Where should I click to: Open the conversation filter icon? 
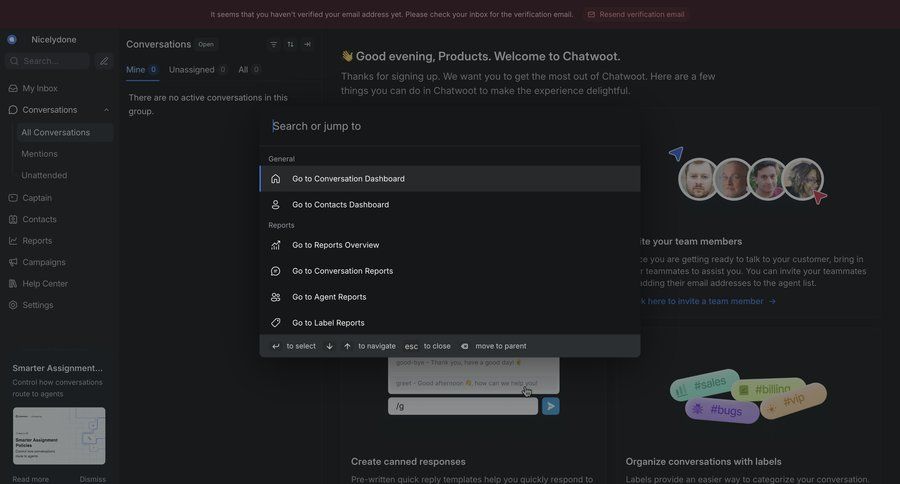click(273, 44)
